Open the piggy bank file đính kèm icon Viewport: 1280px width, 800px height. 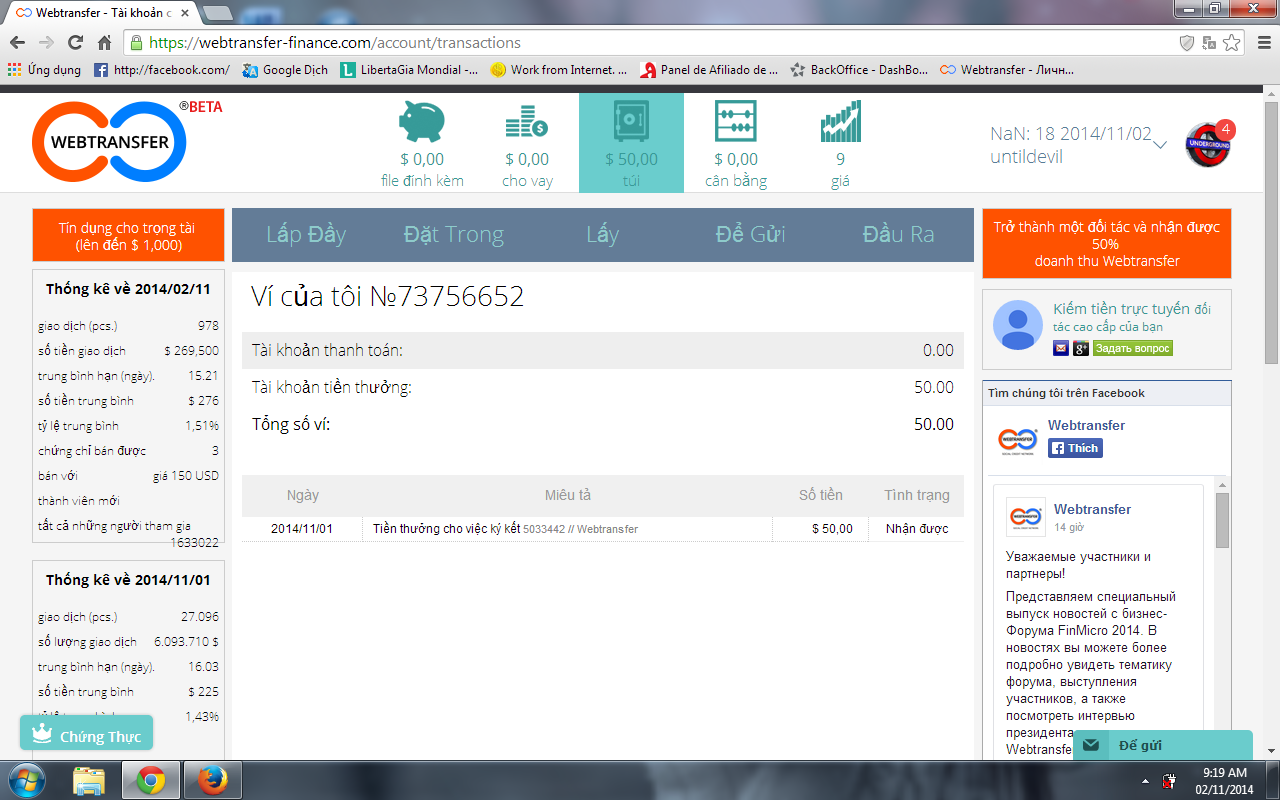(422, 123)
